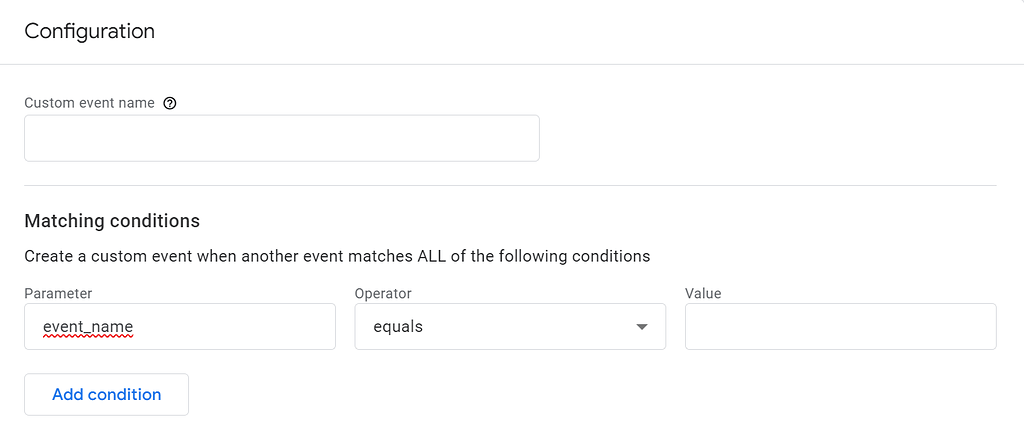Click the divider line above Matching conditions
The image size is (1024, 425).
[510, 185]
